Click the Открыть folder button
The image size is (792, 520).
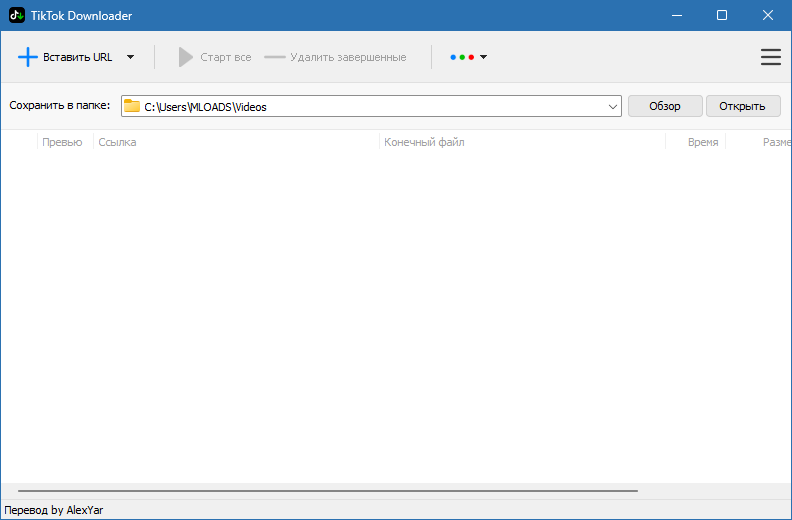click(742, 106)
